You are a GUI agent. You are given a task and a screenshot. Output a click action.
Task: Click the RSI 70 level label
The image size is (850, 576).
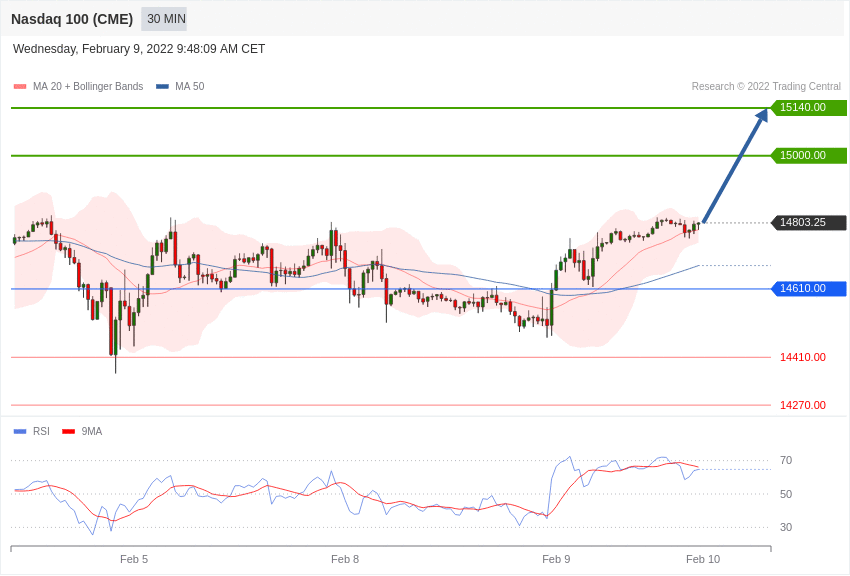pyautogui.click(x=786, y=461)
